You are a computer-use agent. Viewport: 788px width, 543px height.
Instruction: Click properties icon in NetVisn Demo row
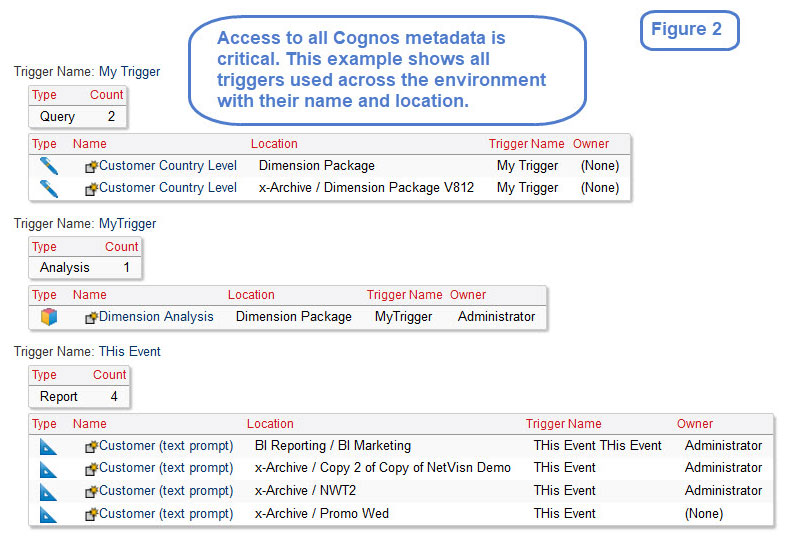[x=91, y=469]
